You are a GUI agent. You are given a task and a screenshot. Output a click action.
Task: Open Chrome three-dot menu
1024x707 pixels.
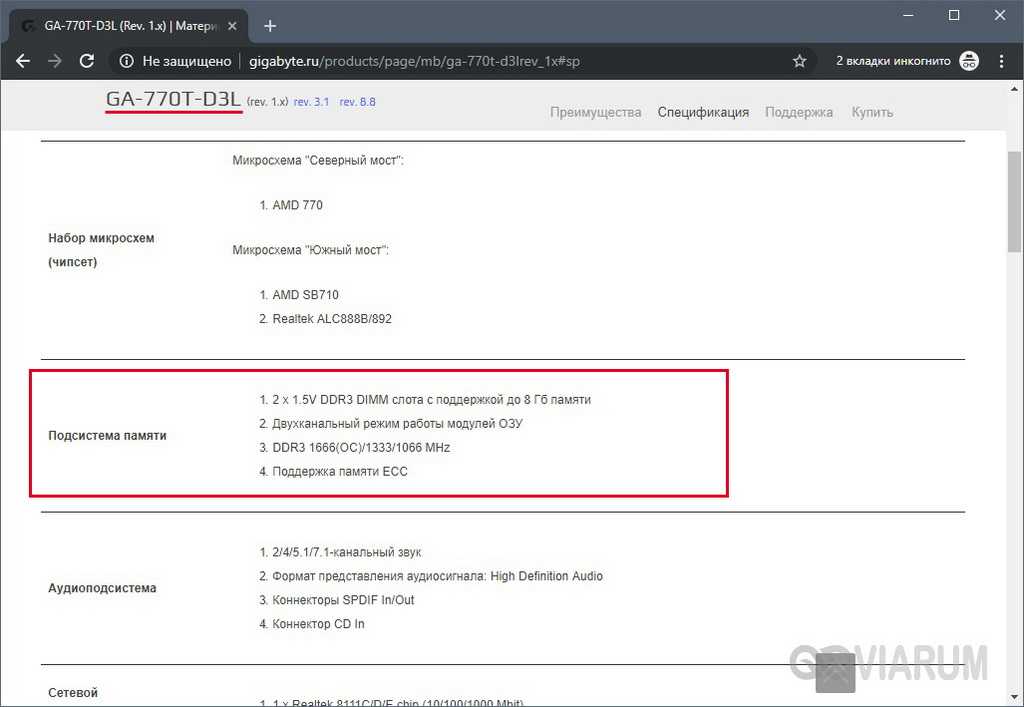[x=1001, y=61]
